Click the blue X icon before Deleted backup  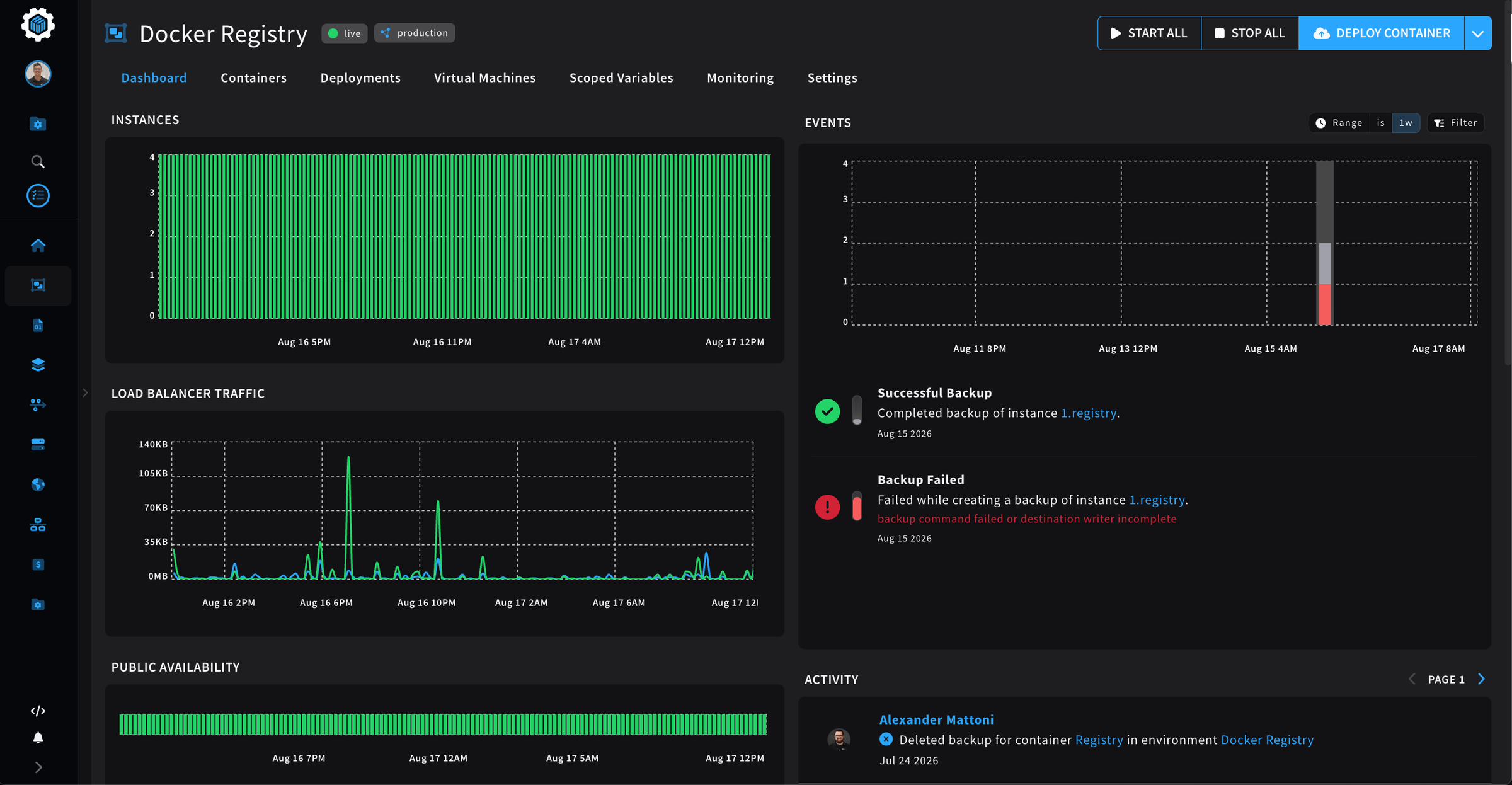pyautogui.click(x=886, y=739)
